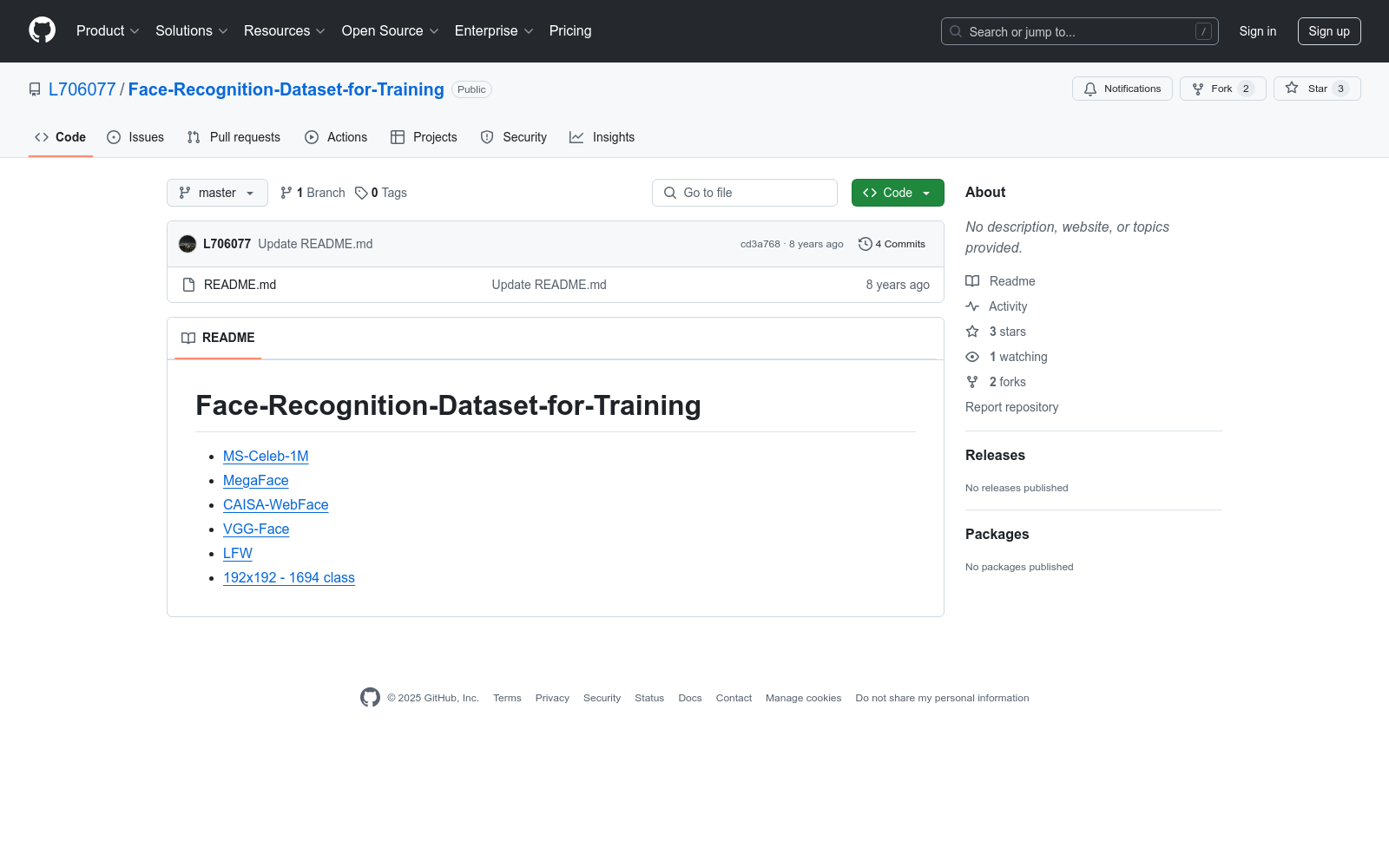Expand the Open Source menu

tap(391, 31)
